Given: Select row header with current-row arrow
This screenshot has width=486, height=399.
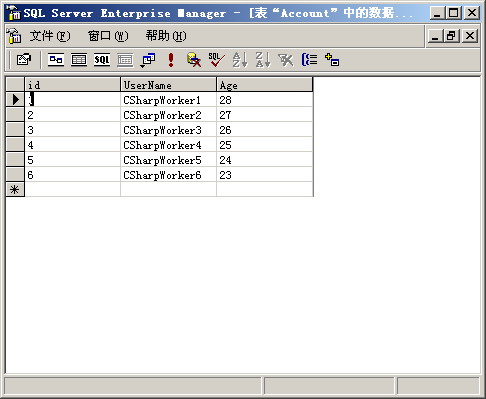Looking at the screenshot, I should 15,100.
